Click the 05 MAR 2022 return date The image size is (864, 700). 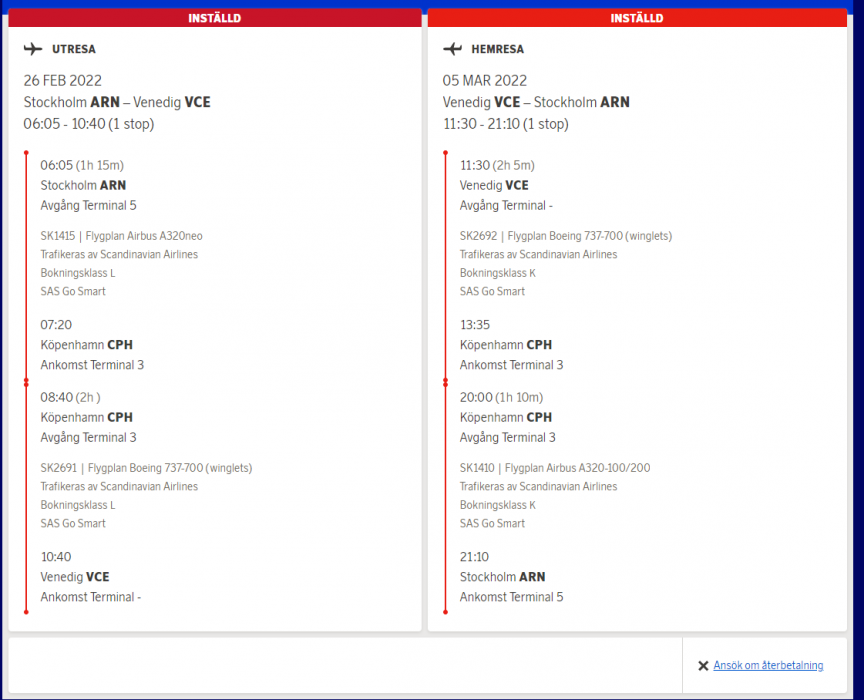(x=484, y=81)
